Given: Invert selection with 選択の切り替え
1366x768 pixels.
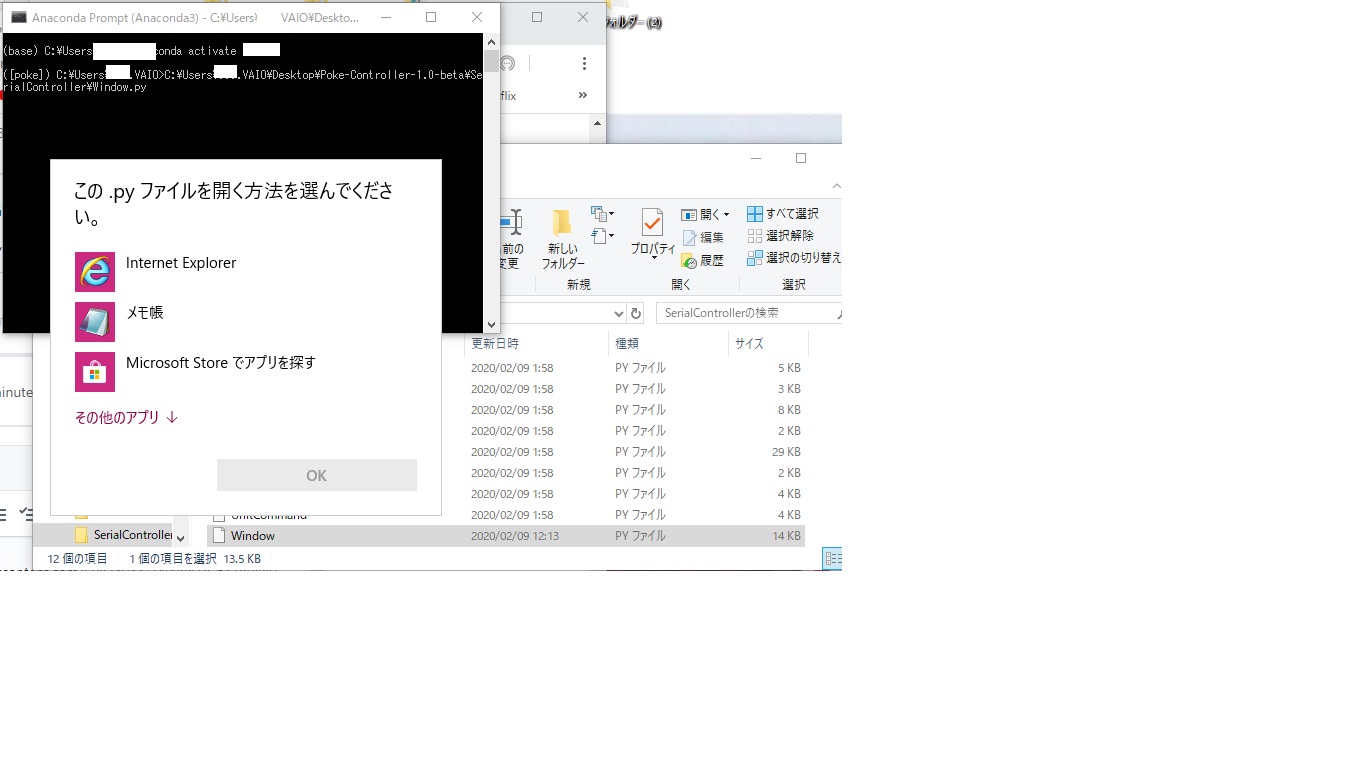Looking at the screenshot, I should pos(802,258).
